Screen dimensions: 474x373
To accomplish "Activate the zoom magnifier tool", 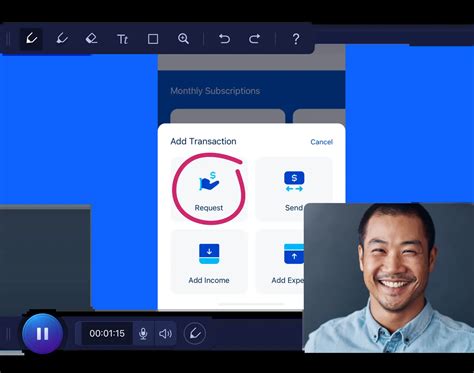I will (x=183, y=39).
